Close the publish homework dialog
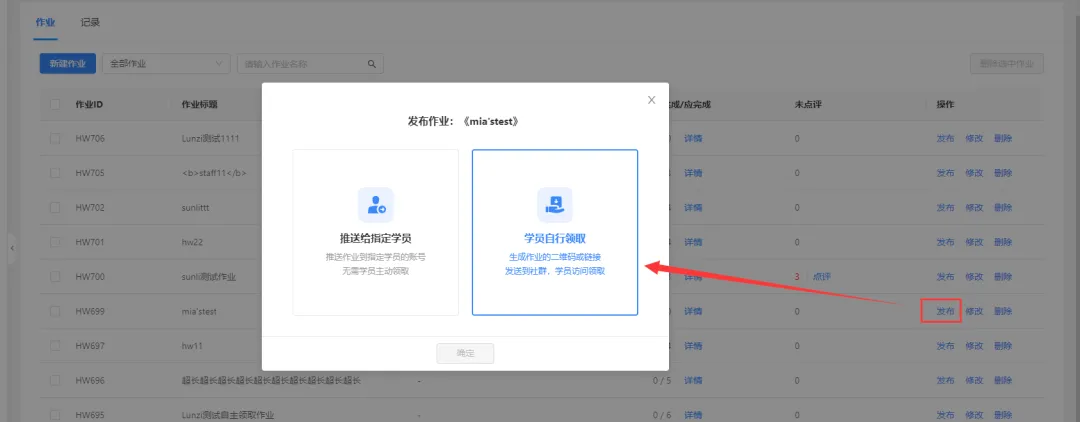The width and height of the screenshot is (1080, 422). click(x=652, y=100)
